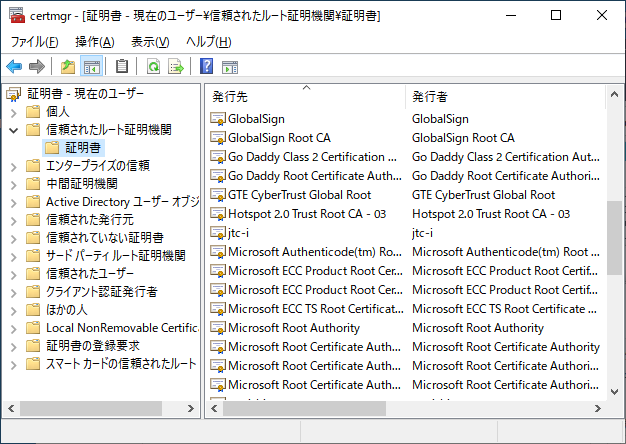Sort by 発行先 column header
Image resolution: width=626 pixels, height=444 pixels.
pos(306,96)
